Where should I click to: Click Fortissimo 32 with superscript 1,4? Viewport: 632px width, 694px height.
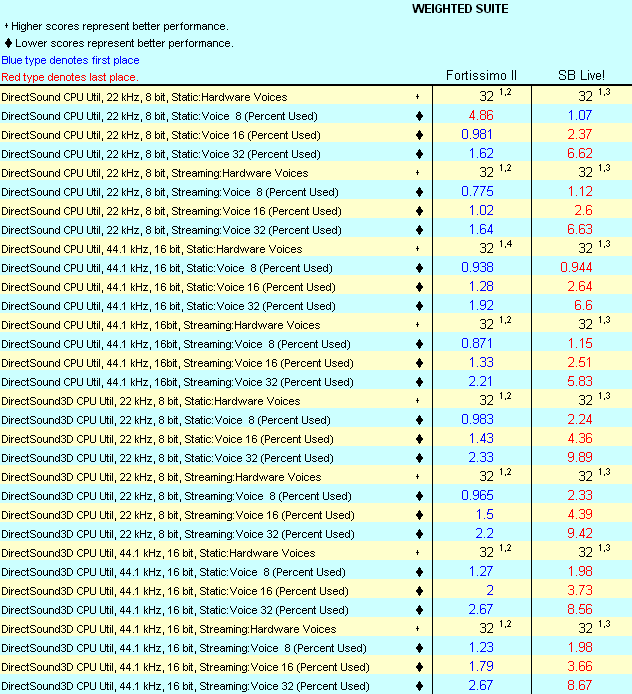tap(496, 248)
